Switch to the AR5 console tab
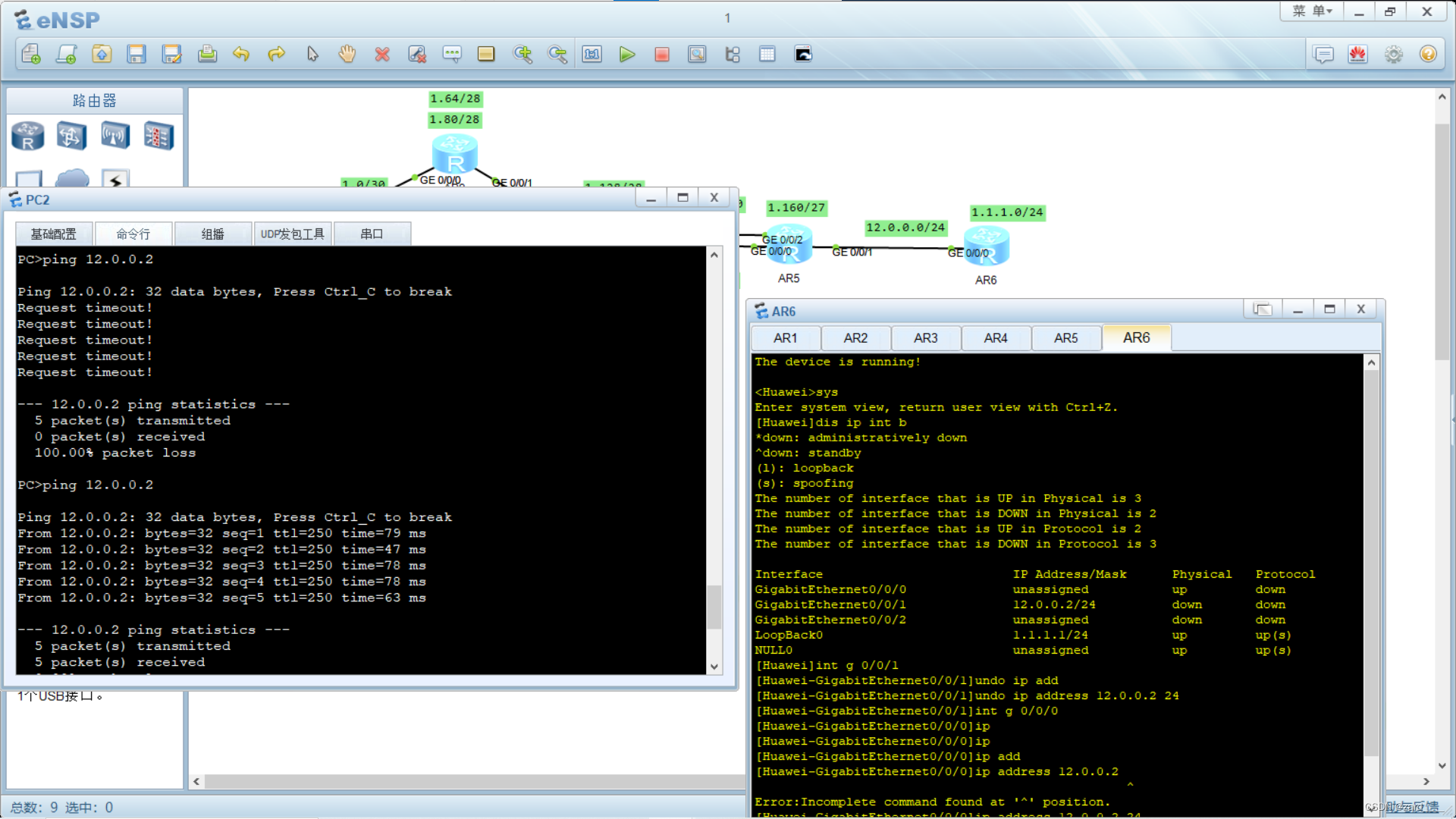The height and width of the screenshot is (819, 1456). 1066,338
